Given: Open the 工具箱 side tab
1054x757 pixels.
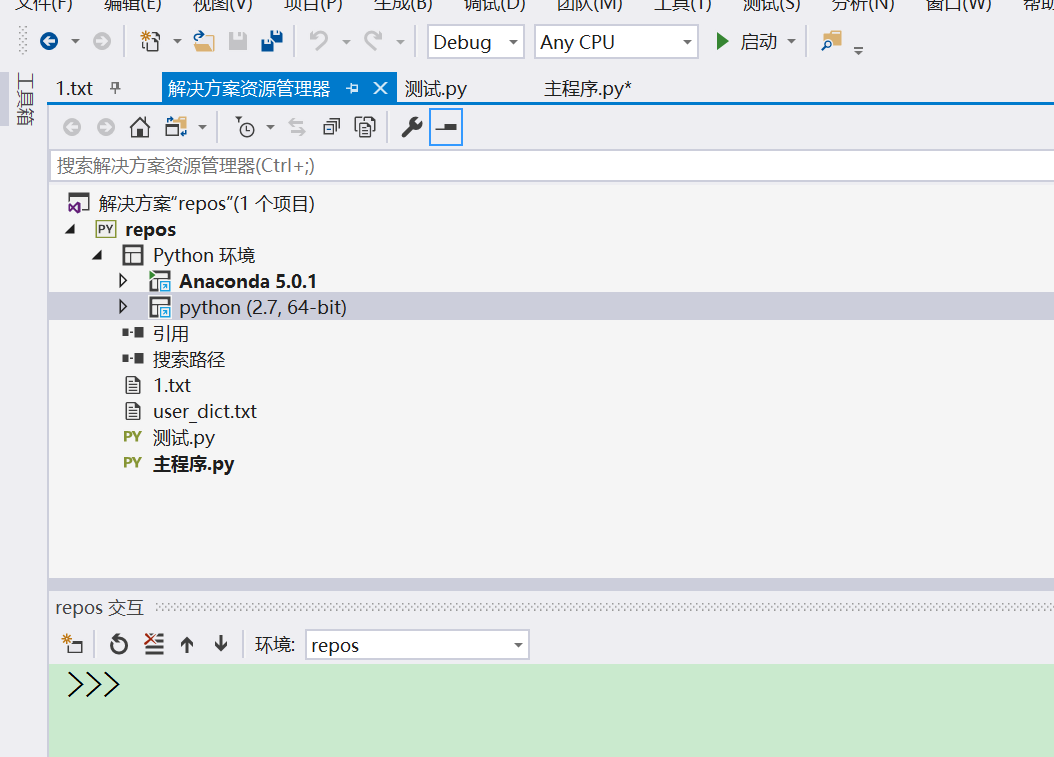Looking at the screenshot, I should [x=24, y=99].
